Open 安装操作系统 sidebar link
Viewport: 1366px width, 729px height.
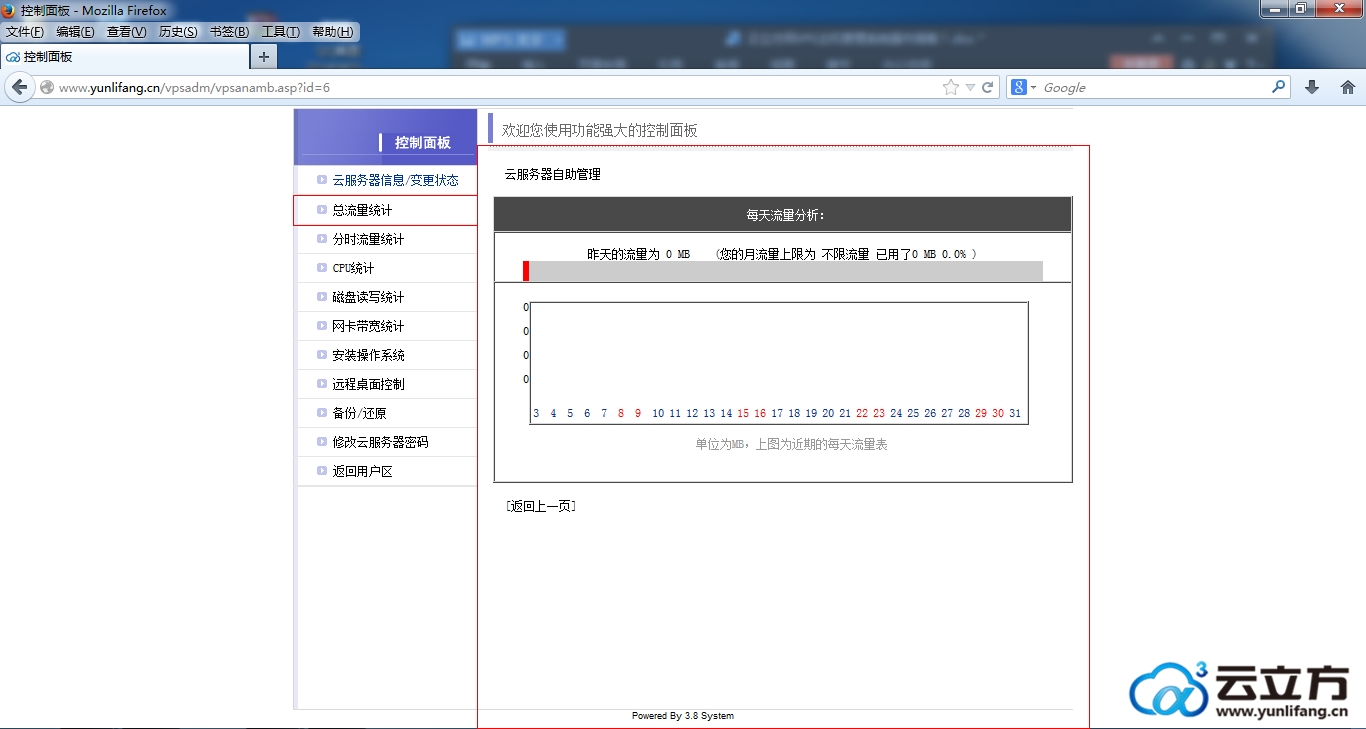pos(368,355)
